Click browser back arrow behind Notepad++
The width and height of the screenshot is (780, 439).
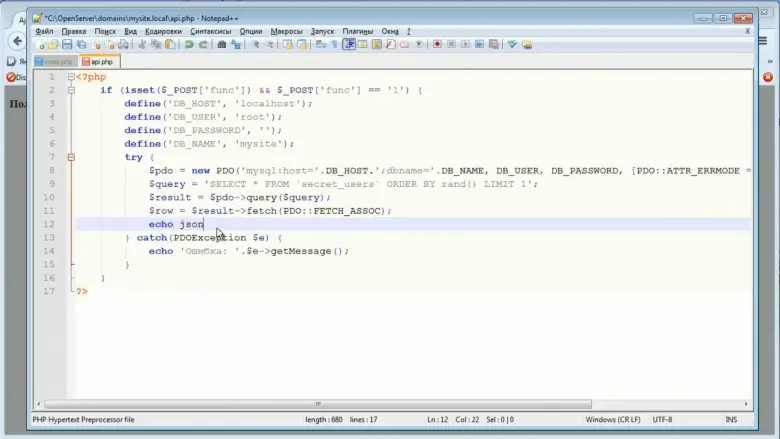[x=18, y=41]
